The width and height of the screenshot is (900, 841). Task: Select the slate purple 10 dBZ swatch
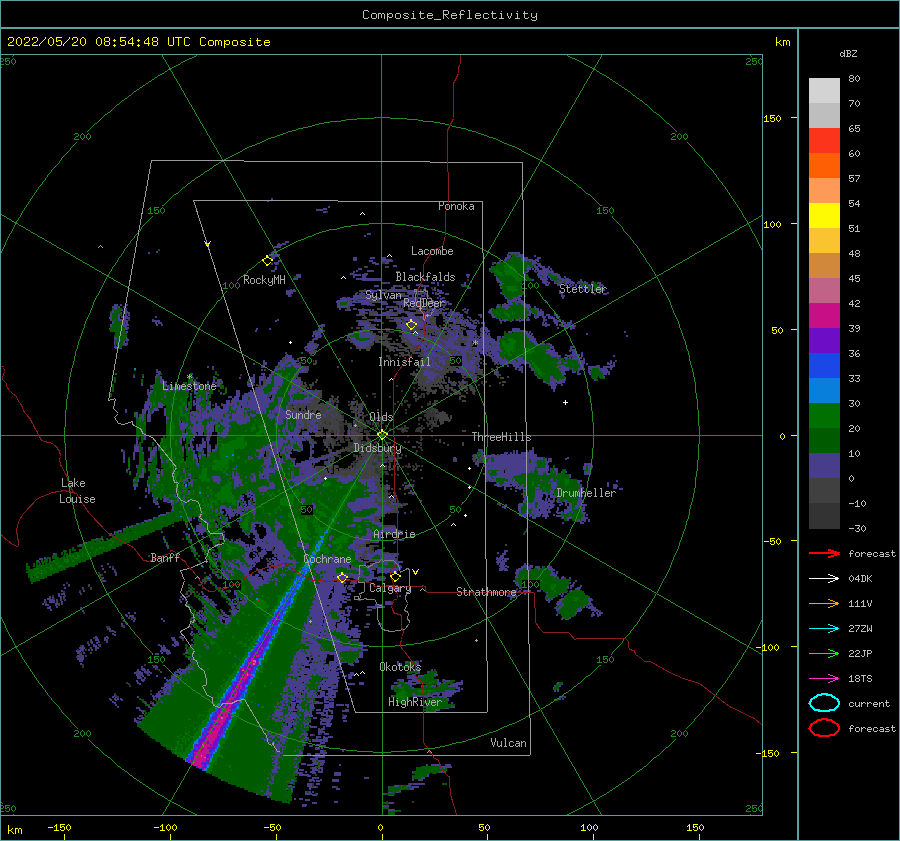pos(824,466)
